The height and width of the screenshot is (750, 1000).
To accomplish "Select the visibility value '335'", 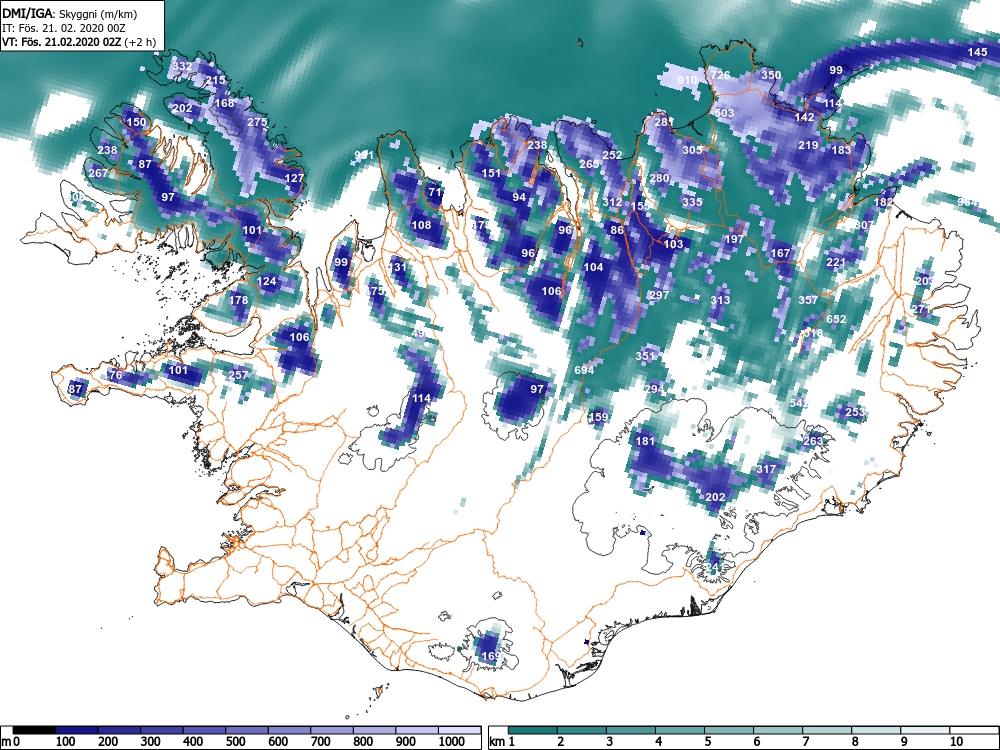I will [692, 202].
